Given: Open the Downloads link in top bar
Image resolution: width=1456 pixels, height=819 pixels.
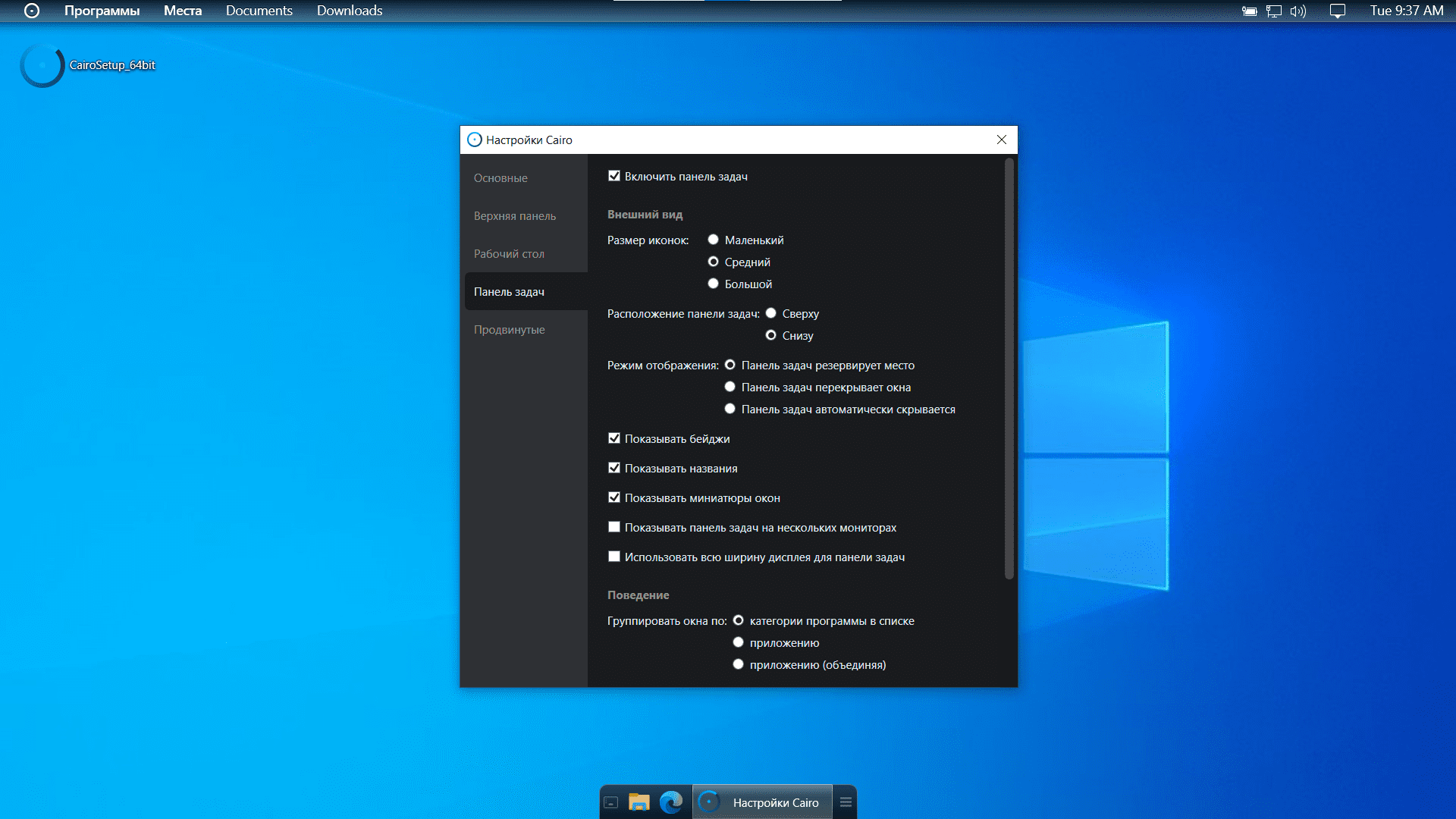Looking at the screenshot, I should 350,11.
